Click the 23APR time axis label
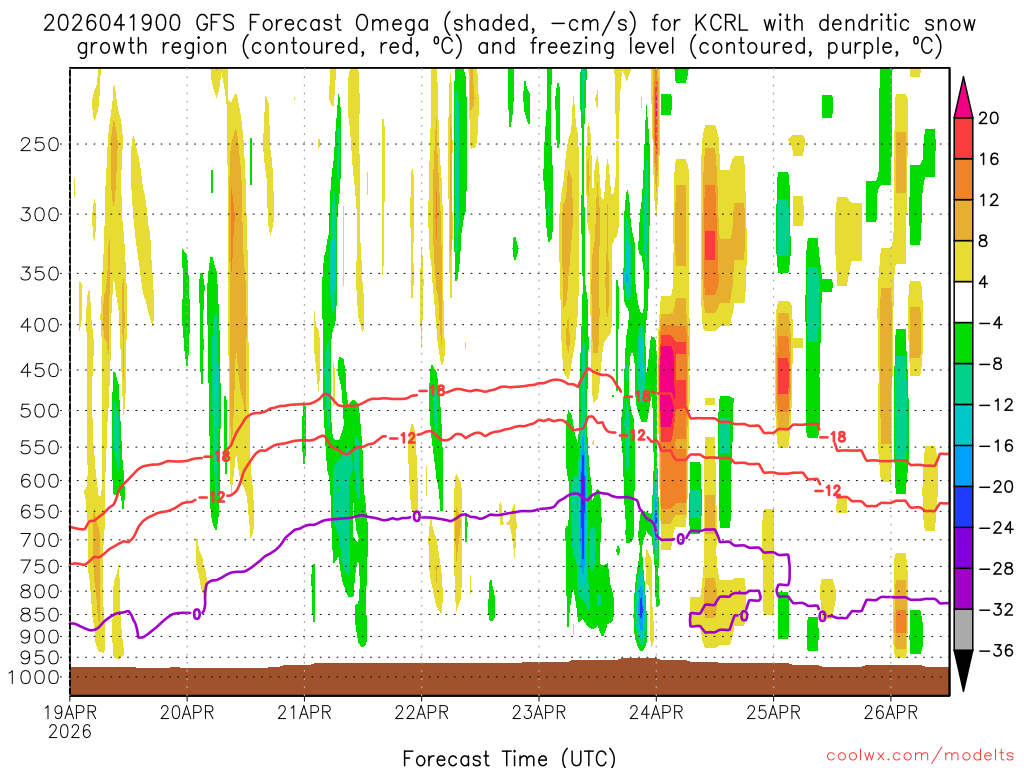Viewport: 1024px width, 768px height. 539,712
